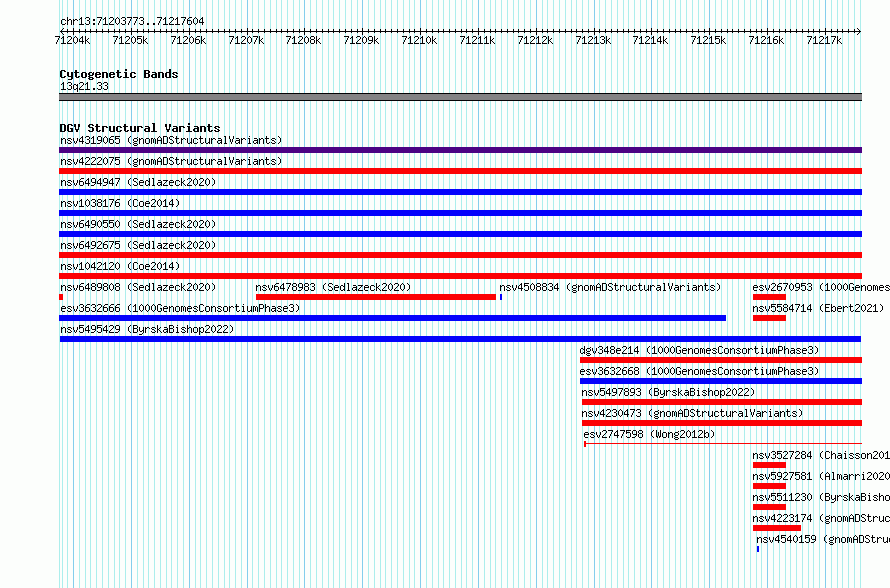The width and height of the screenshot is (890, 588).
Task: Click the DGV Structural Variants track title
Action: (140, 128)
